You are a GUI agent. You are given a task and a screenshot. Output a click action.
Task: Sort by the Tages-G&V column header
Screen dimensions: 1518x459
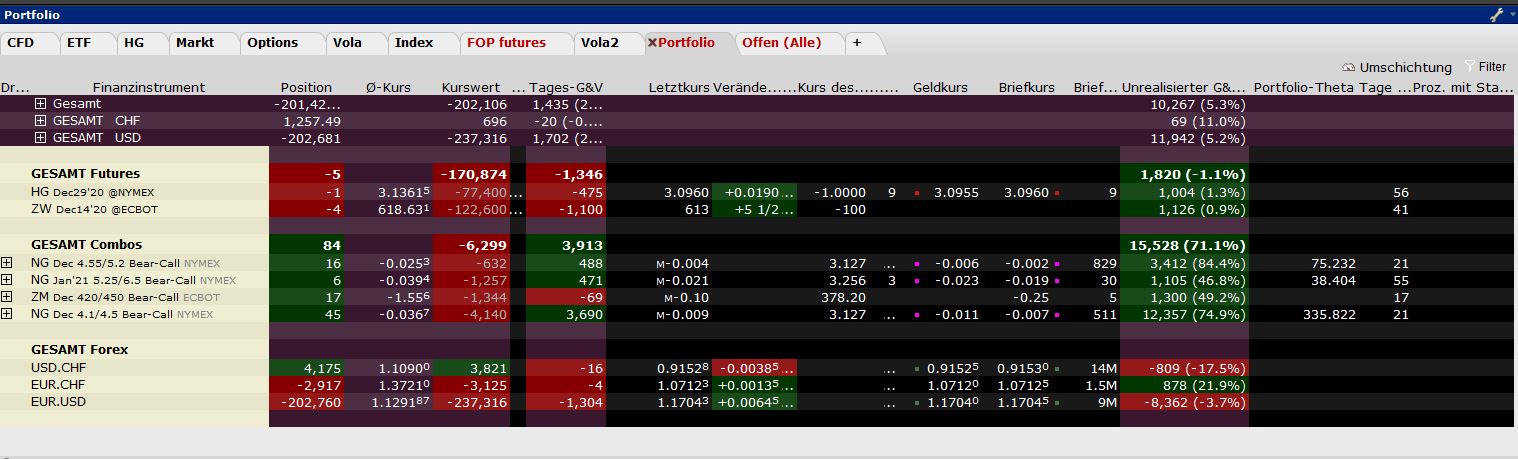click(x=566, y=87)
